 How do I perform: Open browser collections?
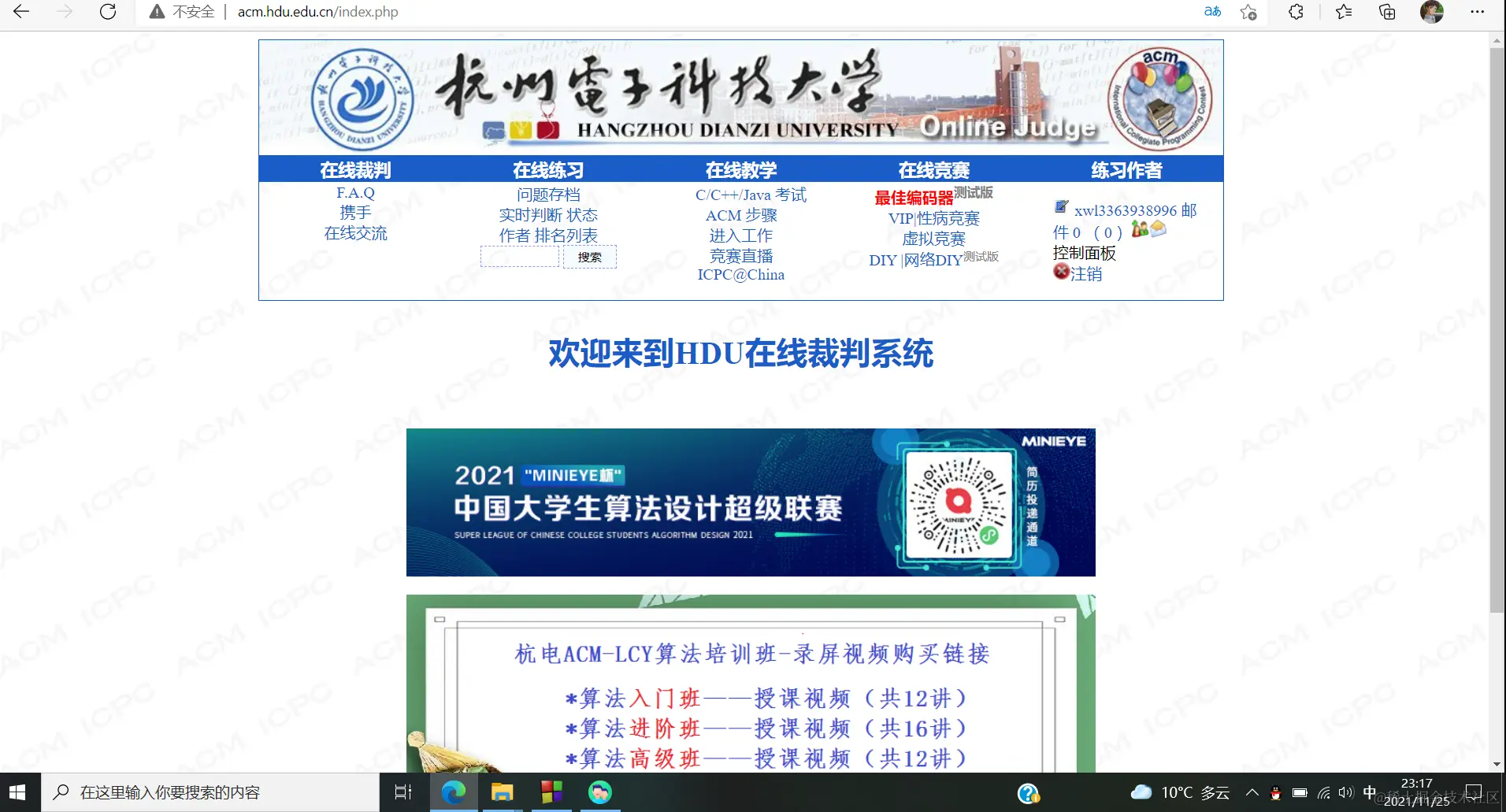point(1387,12)
